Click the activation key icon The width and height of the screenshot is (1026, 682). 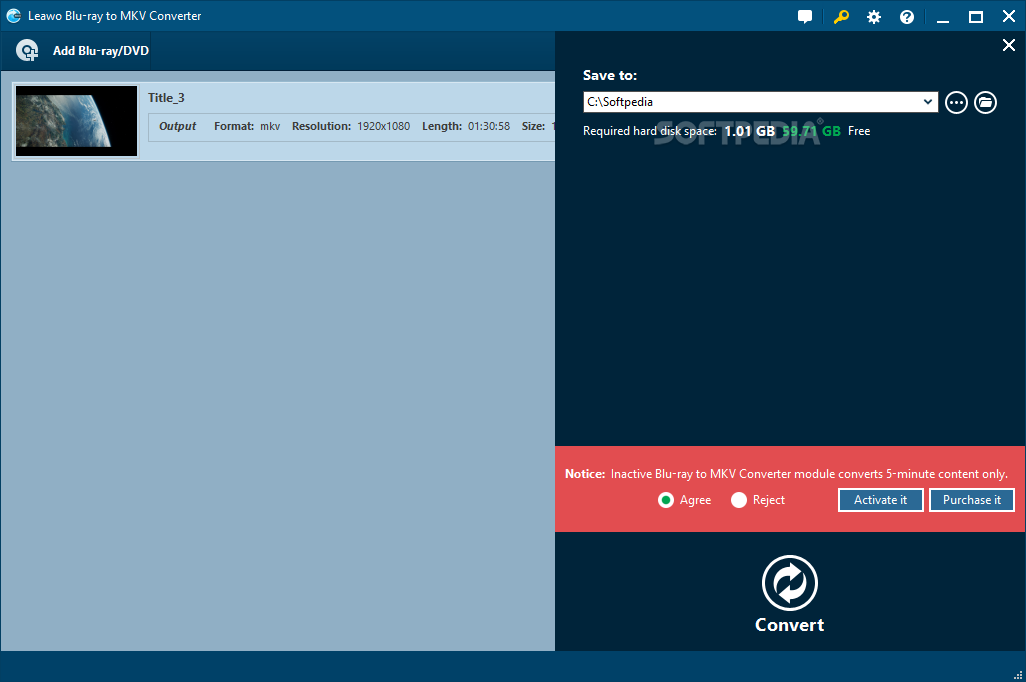841,17
